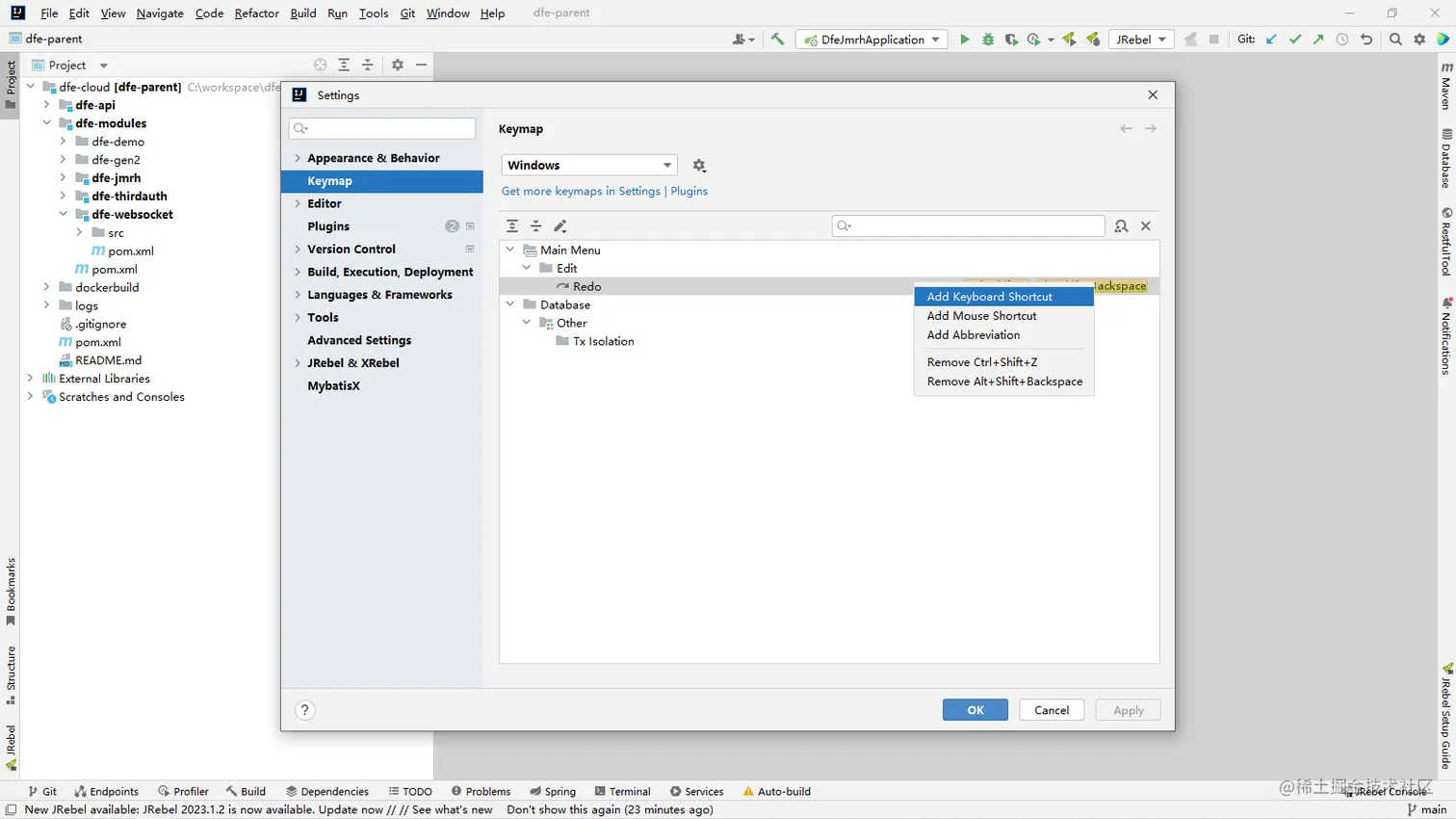Click the Run with JRebel rocket icon
Image resolution: width=1456 pixels, height=819 pixels.
[x=1069, y=40]
